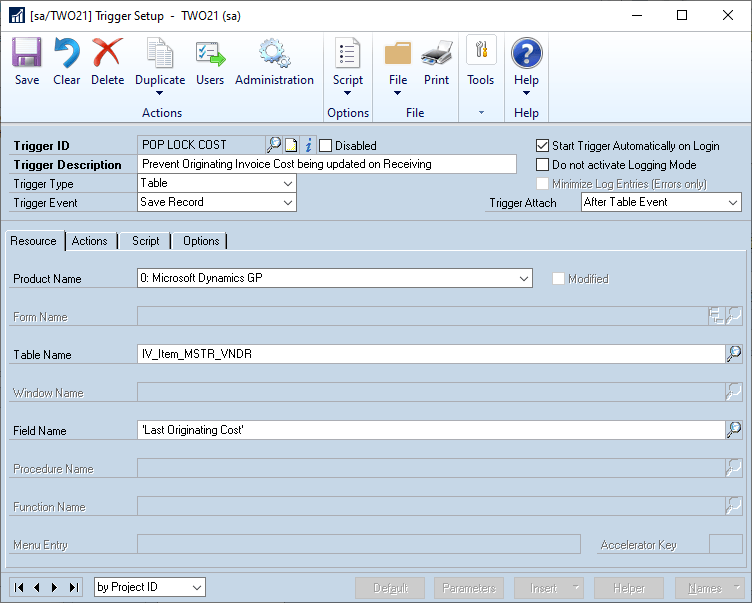Click the Clear undo arrow icon
The height and width of the screenshot is (603, 752).
point(67,52)
